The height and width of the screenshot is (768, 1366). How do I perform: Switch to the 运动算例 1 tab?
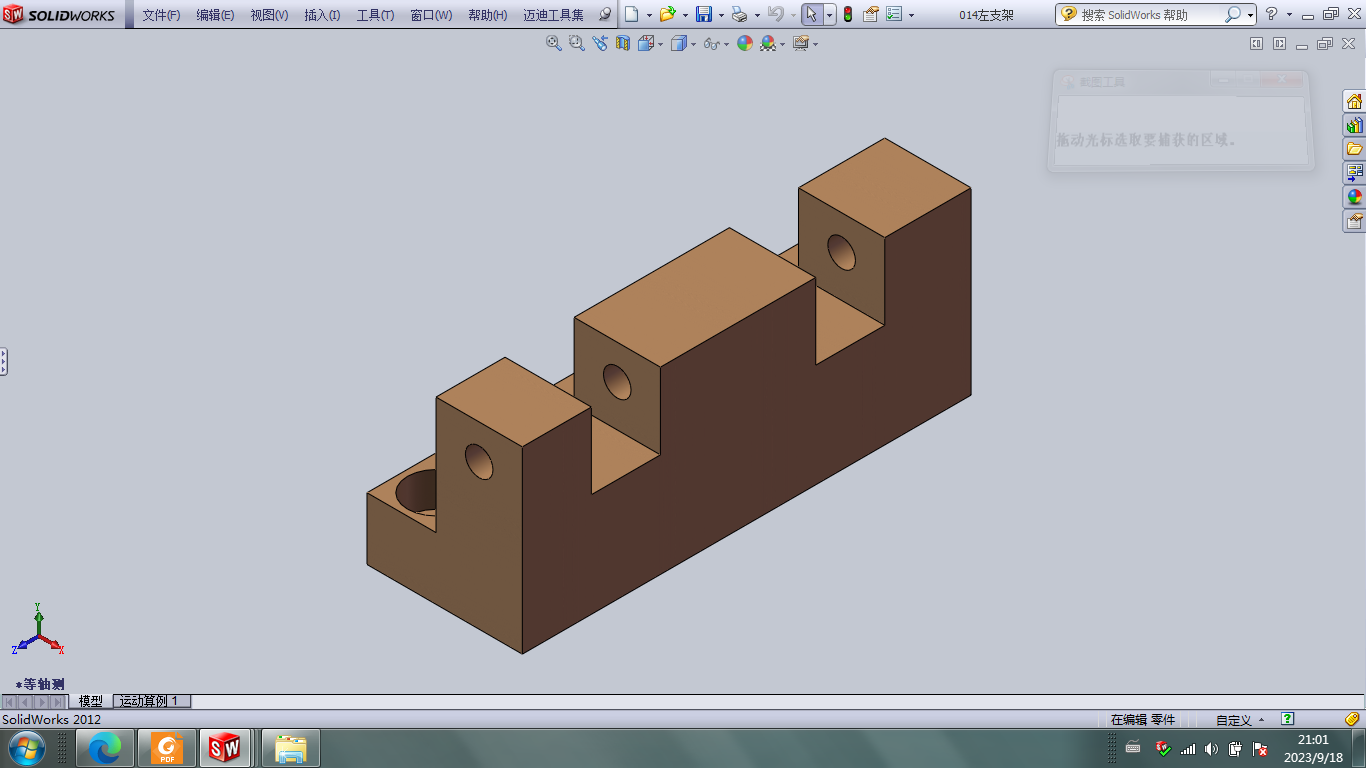pos(152,701)
